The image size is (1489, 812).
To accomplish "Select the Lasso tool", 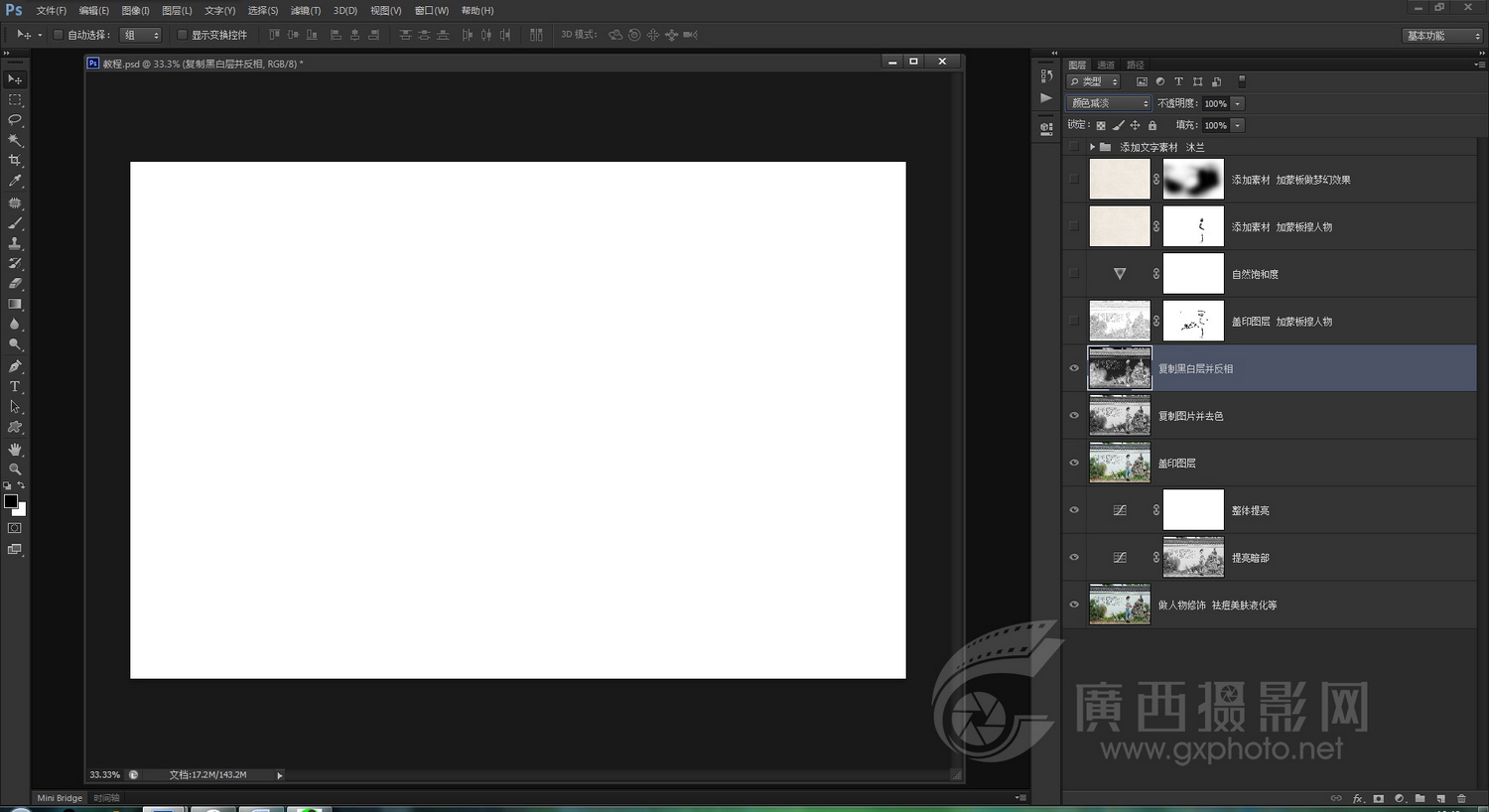I will 15,120.
